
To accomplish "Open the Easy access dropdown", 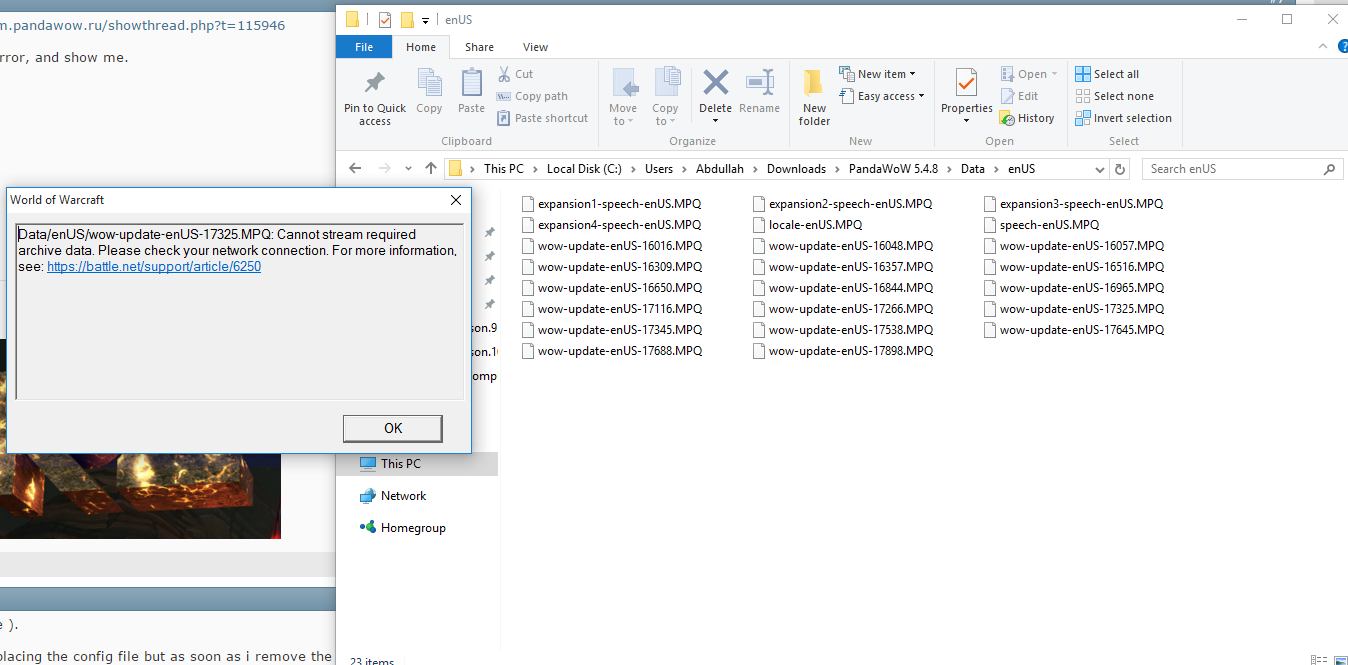I will (881, 96).
